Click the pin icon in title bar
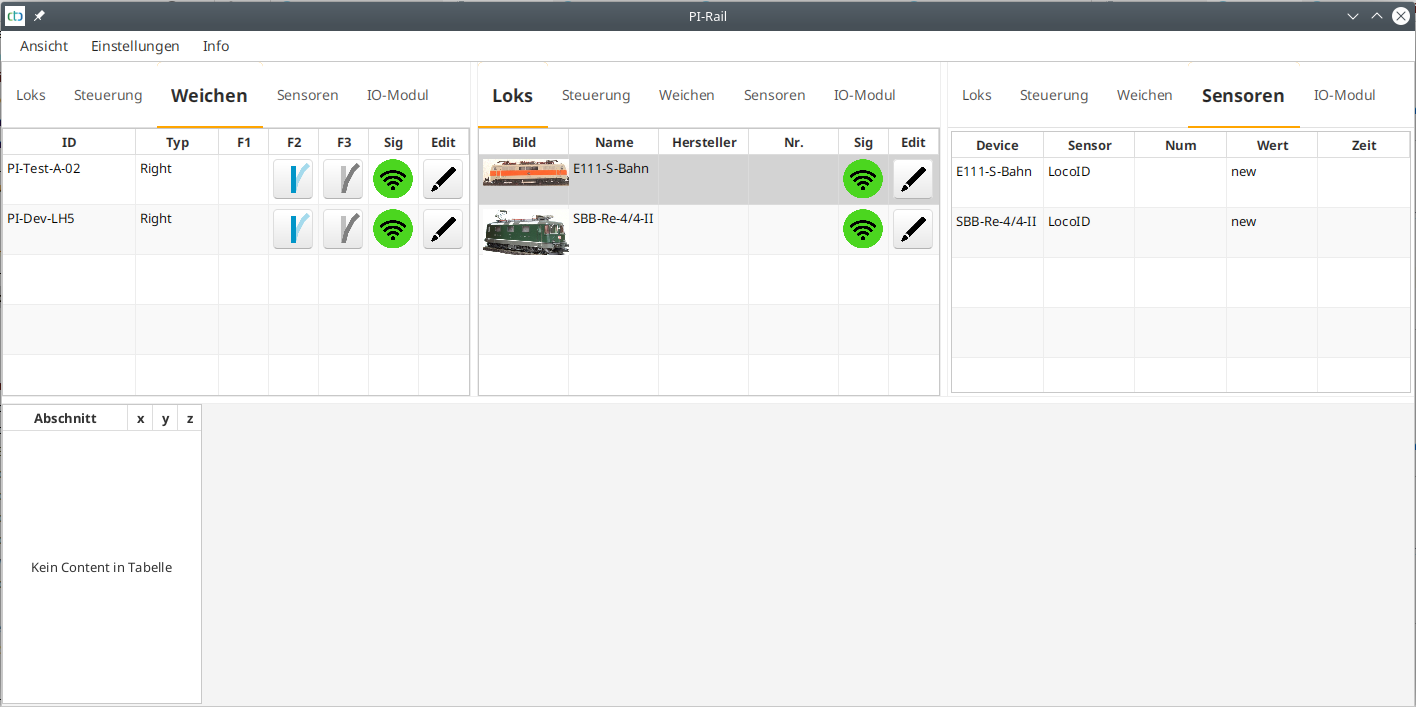The image size is (1416, 707). [39, 16]
